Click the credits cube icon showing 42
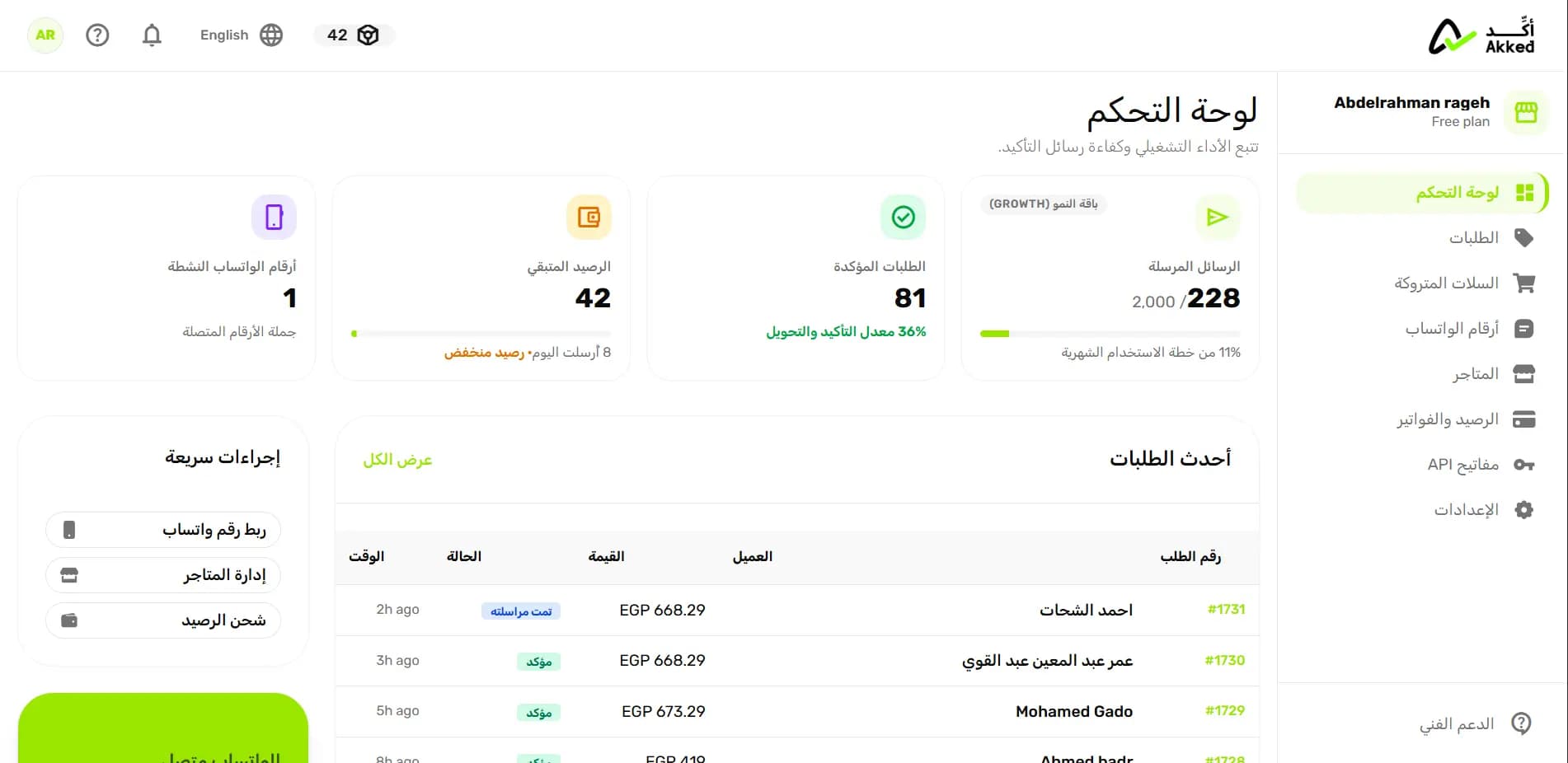1568x763 pixels. (368, 35)
